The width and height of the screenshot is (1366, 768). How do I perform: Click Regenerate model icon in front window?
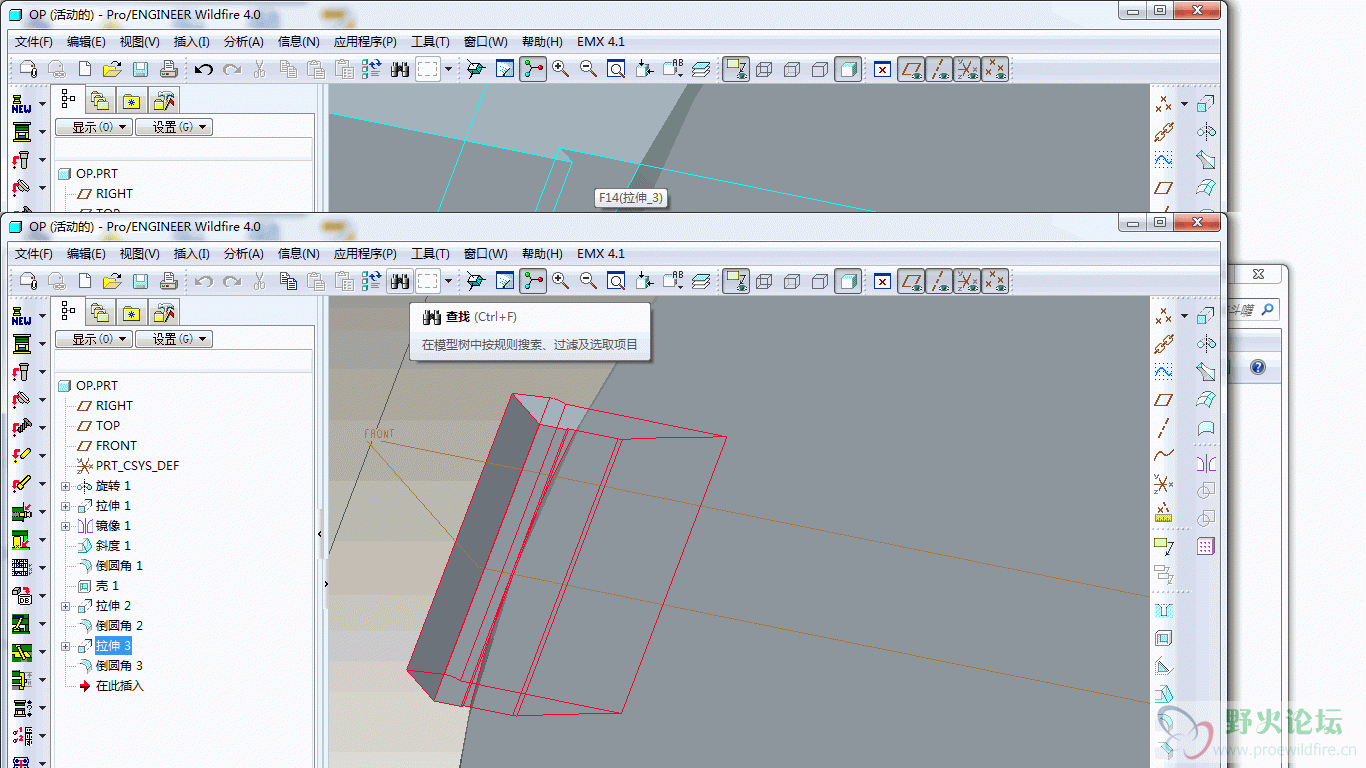372,282
